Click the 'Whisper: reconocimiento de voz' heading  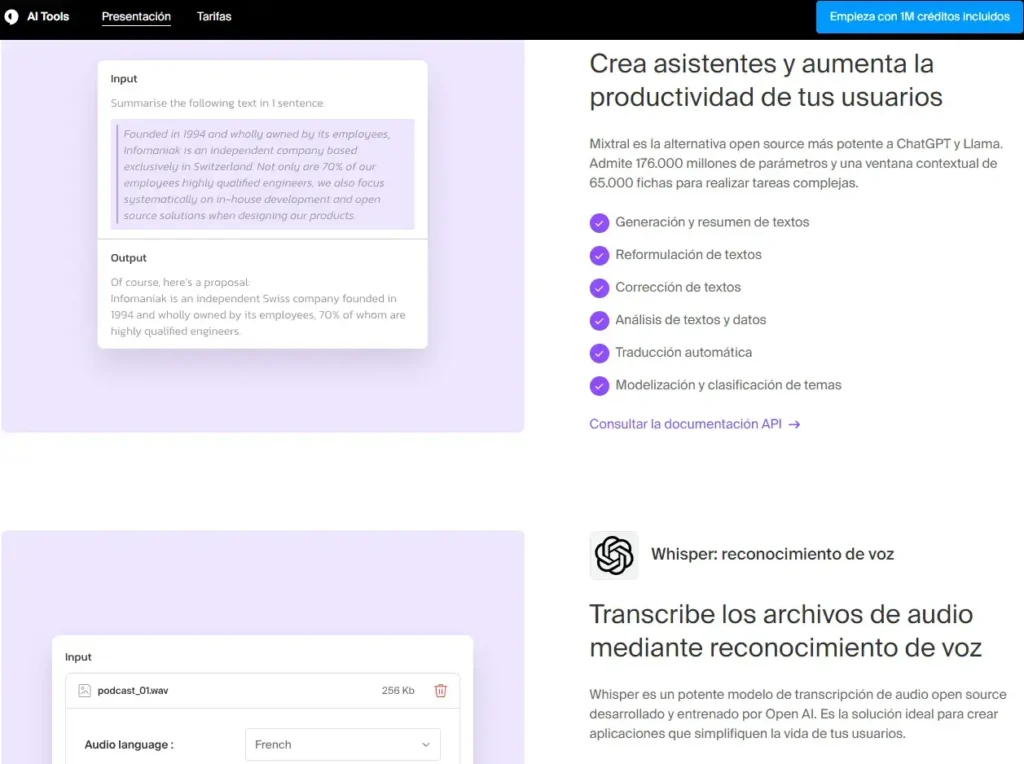tap(773, 554)
